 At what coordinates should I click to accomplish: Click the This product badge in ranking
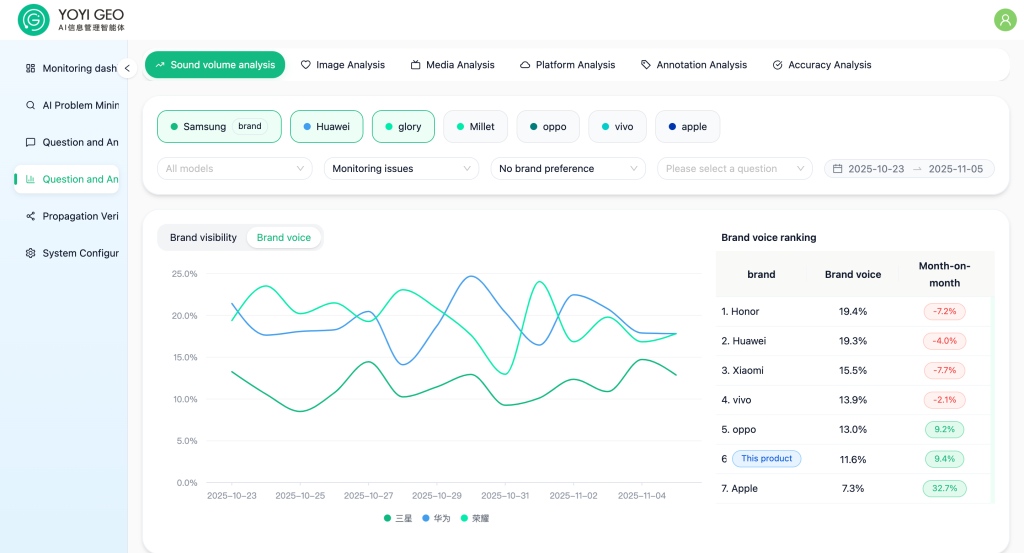(766, 459)
